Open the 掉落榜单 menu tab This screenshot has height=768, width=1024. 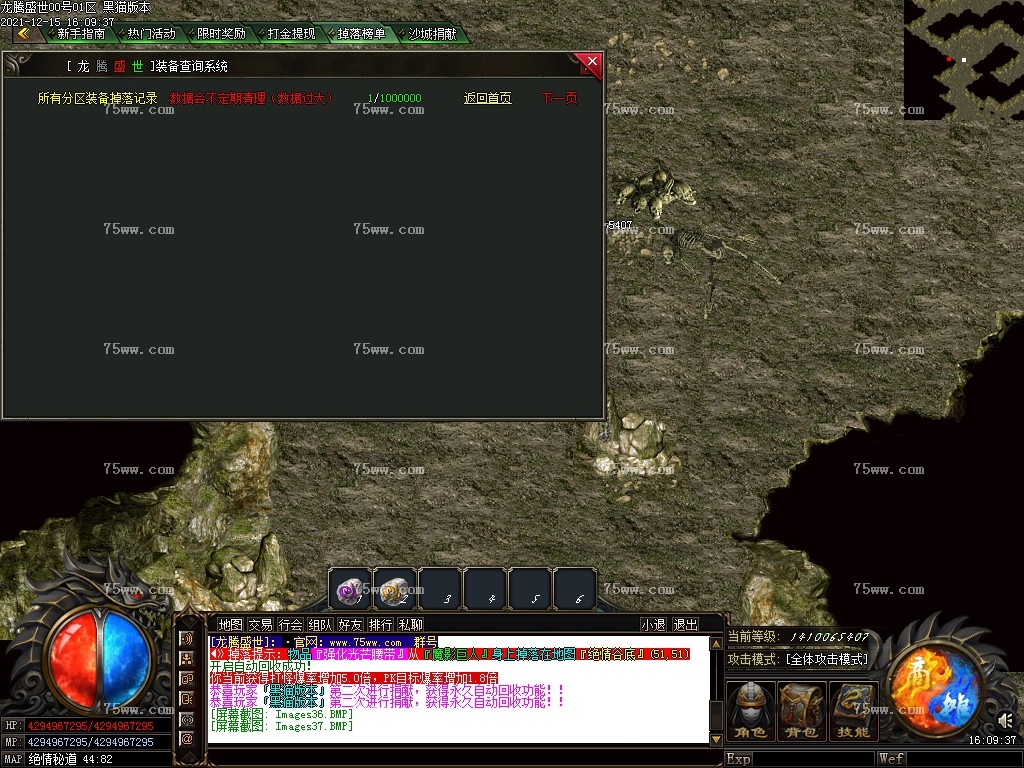[x=362, y=34]
